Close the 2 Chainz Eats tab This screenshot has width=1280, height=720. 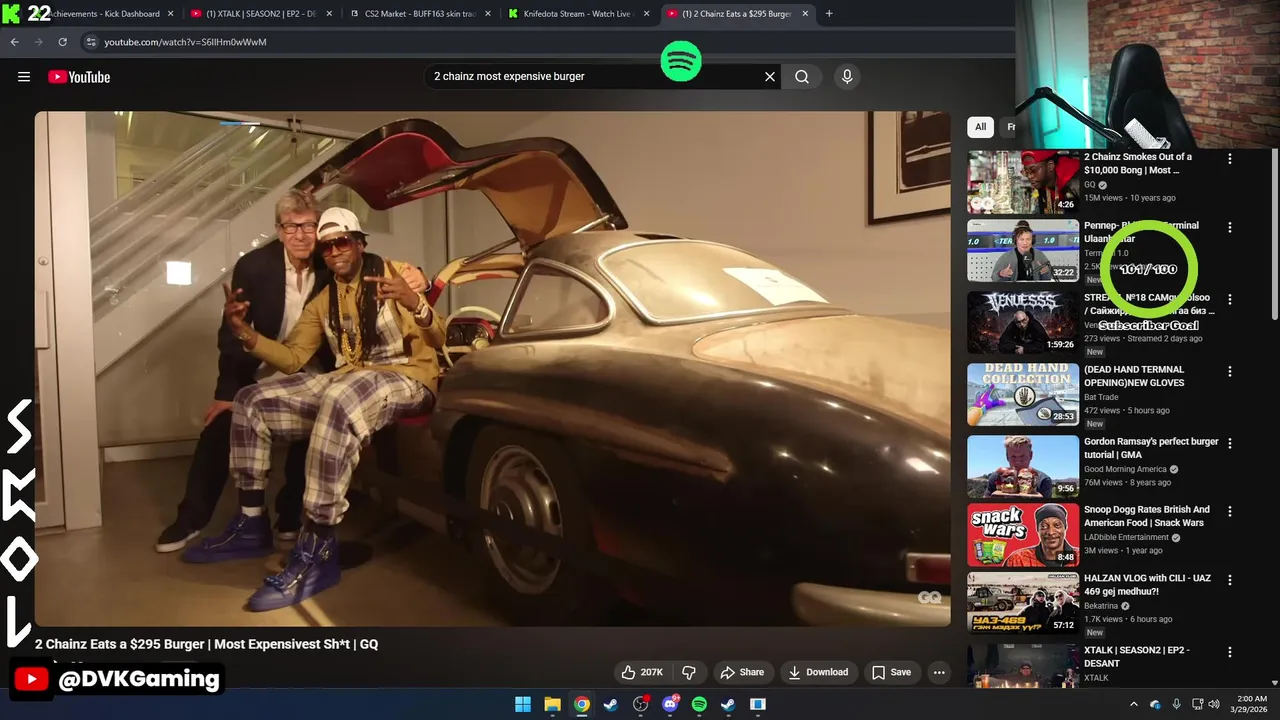(805, 14)
